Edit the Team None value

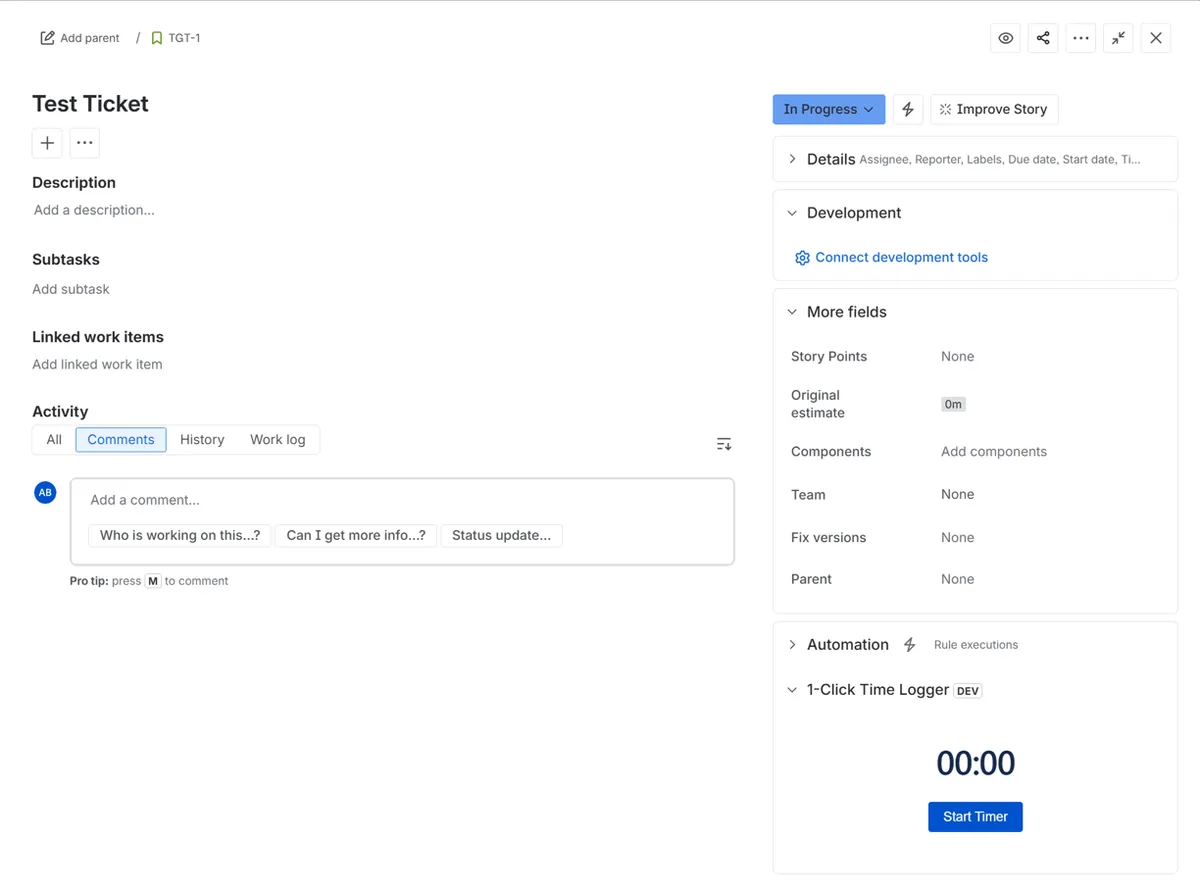957,494
